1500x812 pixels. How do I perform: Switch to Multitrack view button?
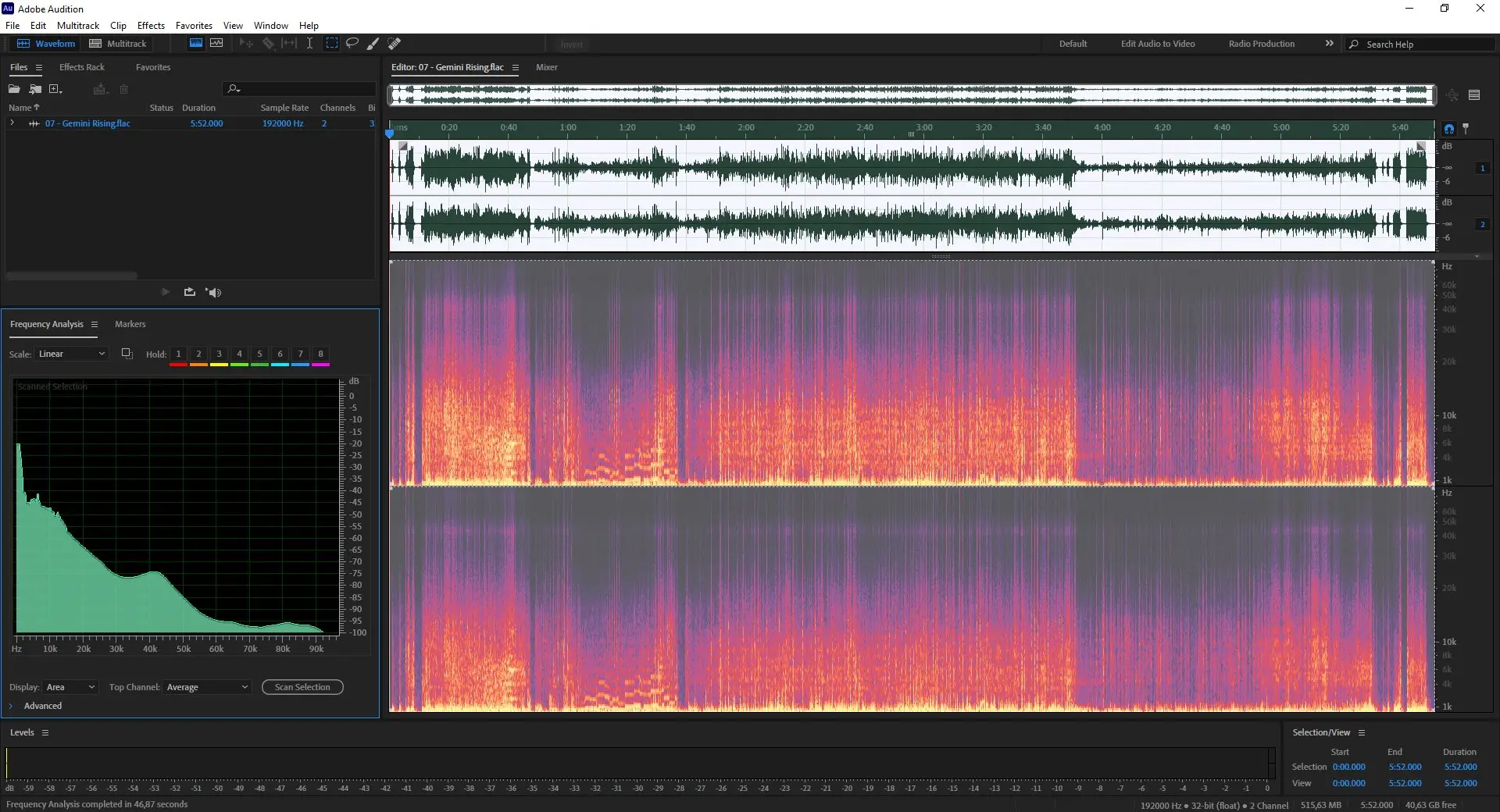(x=118, y=44)
